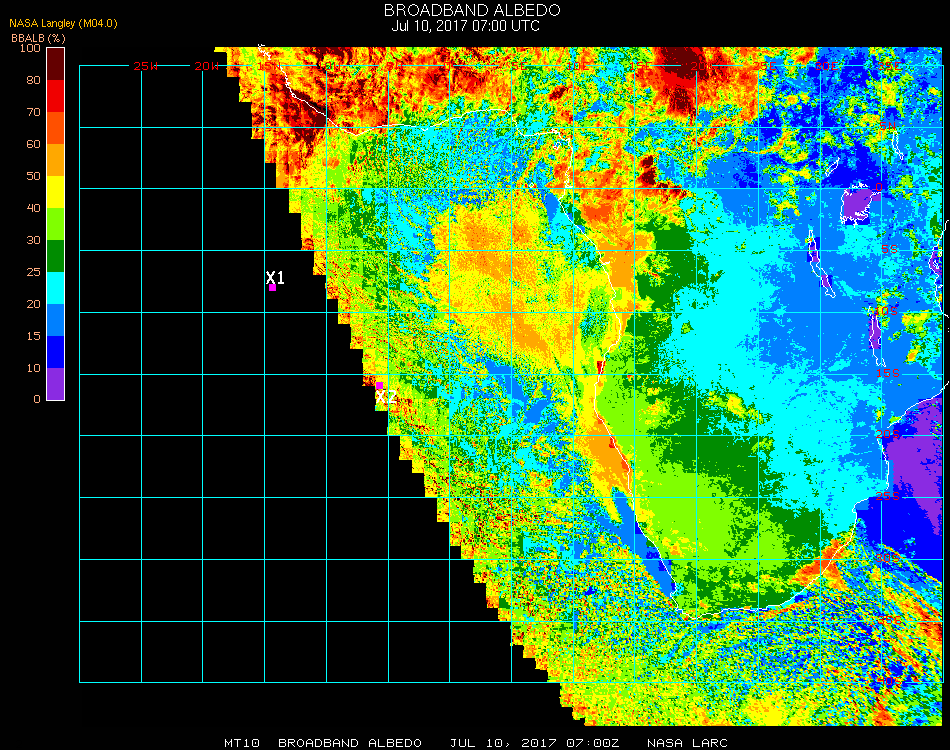Image resolution: width=950 pixels, height=750 pixels.
Task: Click the '10E' longitude label
Action: pyautogui.click(x=577, y=66)
